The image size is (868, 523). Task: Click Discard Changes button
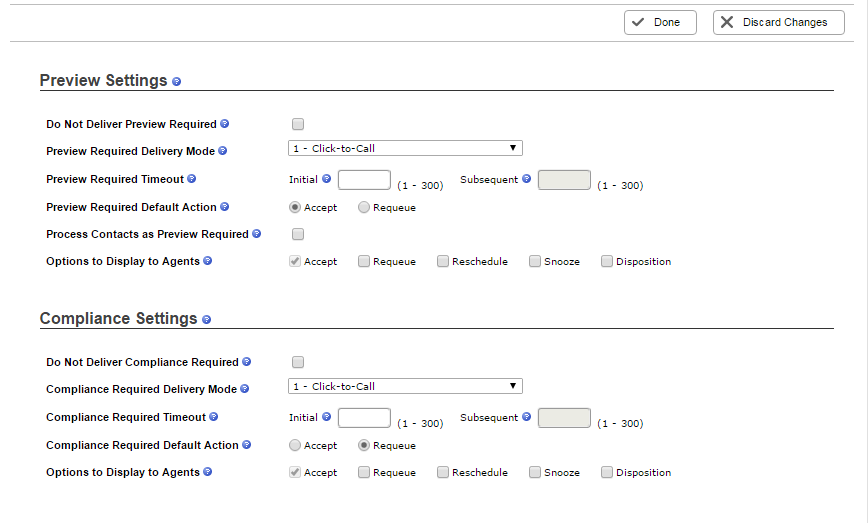coord(778,22)
